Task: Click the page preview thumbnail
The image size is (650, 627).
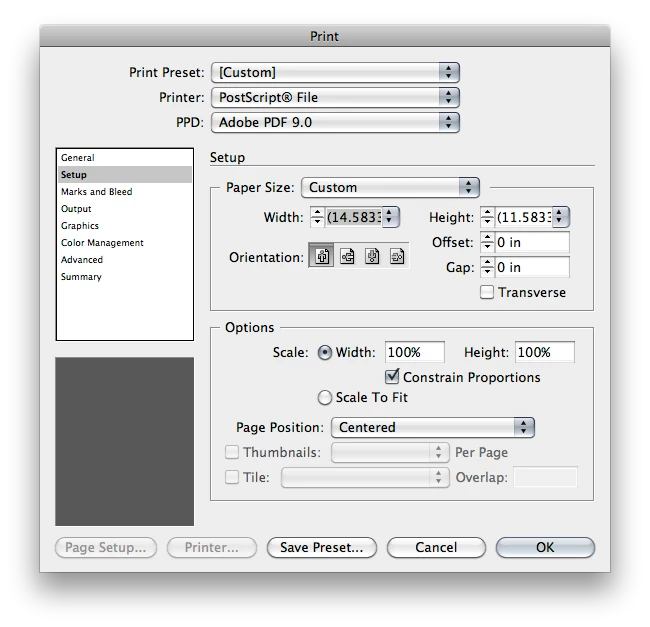Action: click(x=124, y=441)
